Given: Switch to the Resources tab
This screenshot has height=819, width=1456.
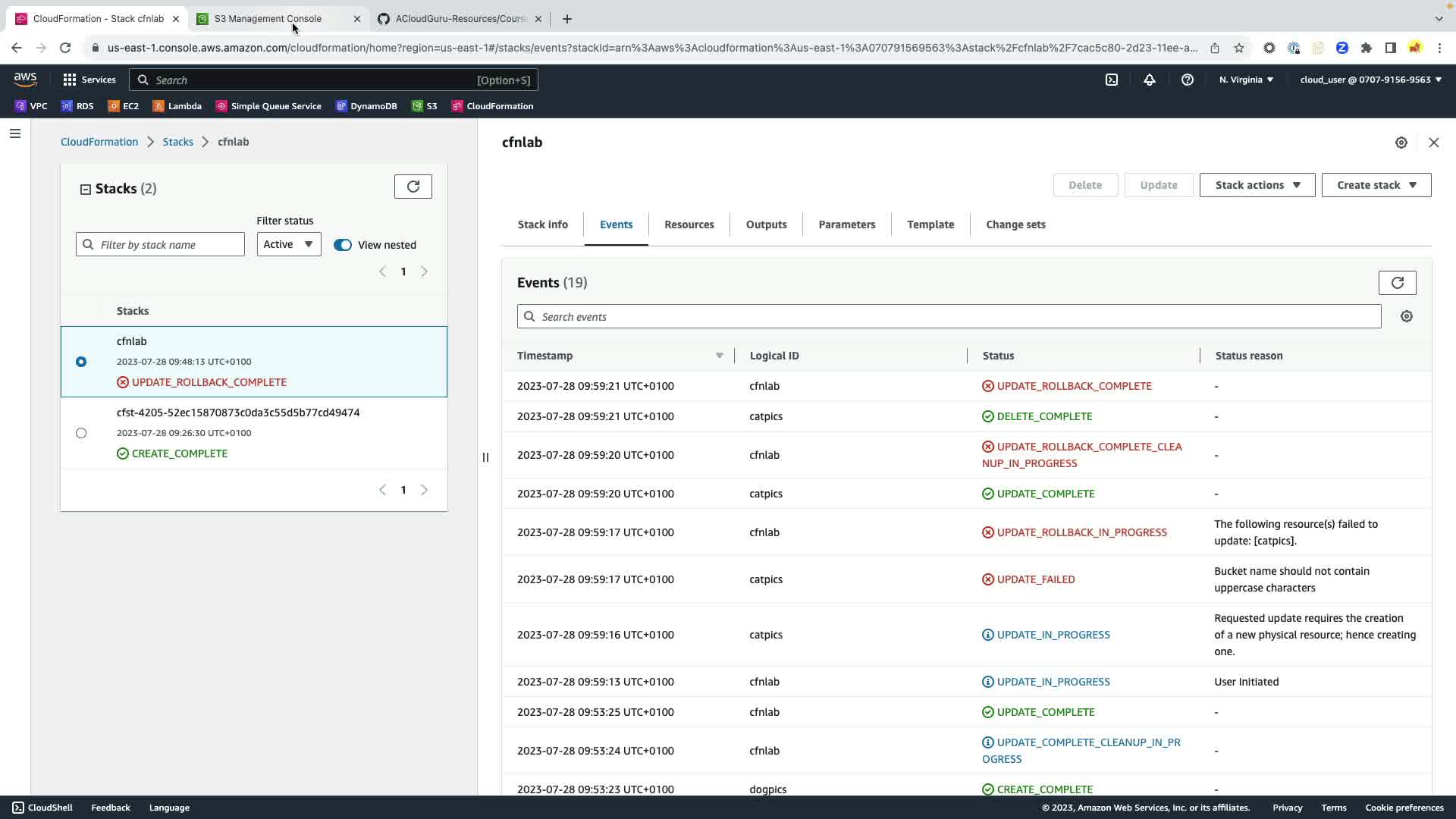Looking at the screenshot, I should [689, 224].
